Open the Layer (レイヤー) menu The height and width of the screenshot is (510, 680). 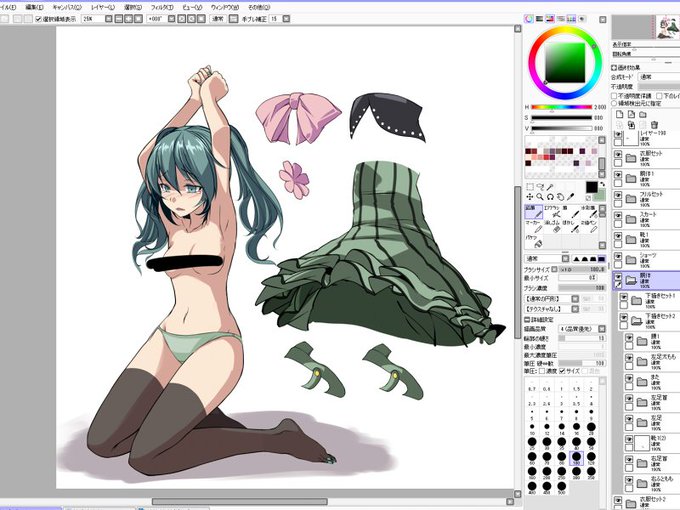point(103,7)
